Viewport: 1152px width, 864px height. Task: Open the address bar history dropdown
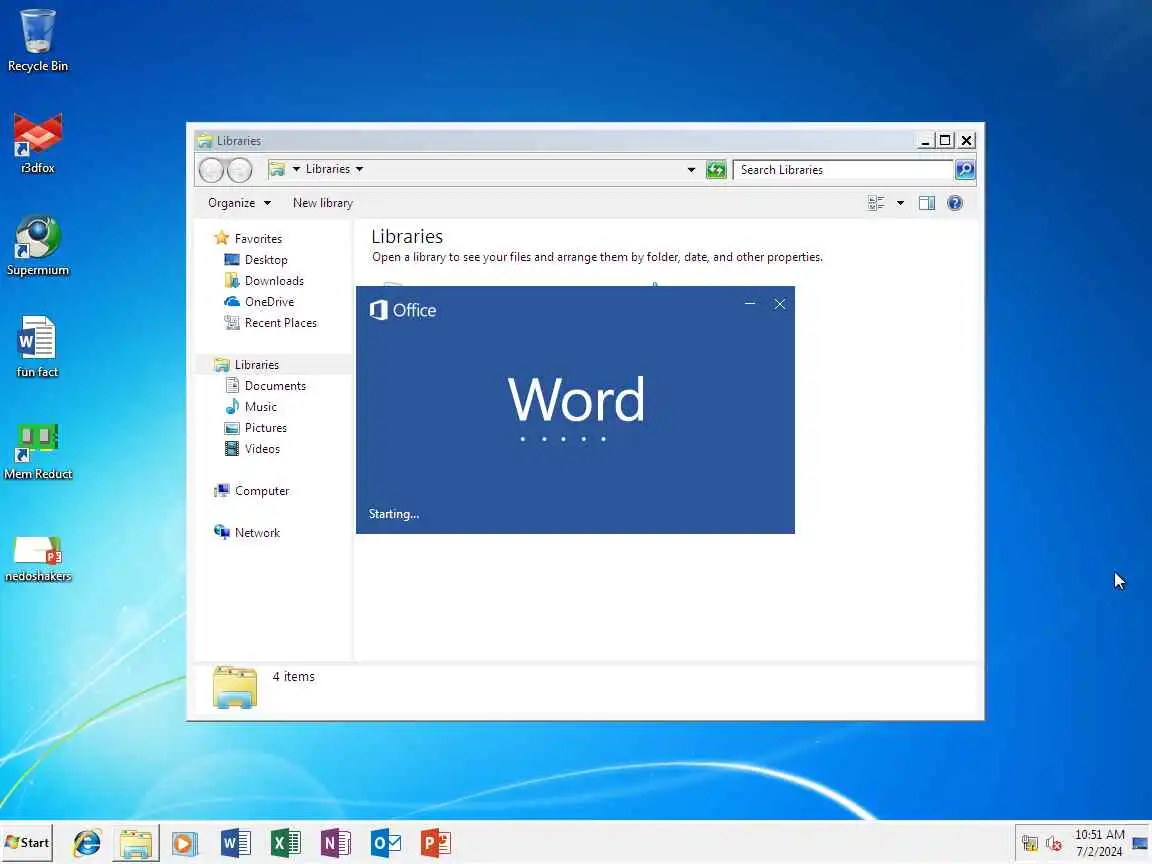pos(691,170)
